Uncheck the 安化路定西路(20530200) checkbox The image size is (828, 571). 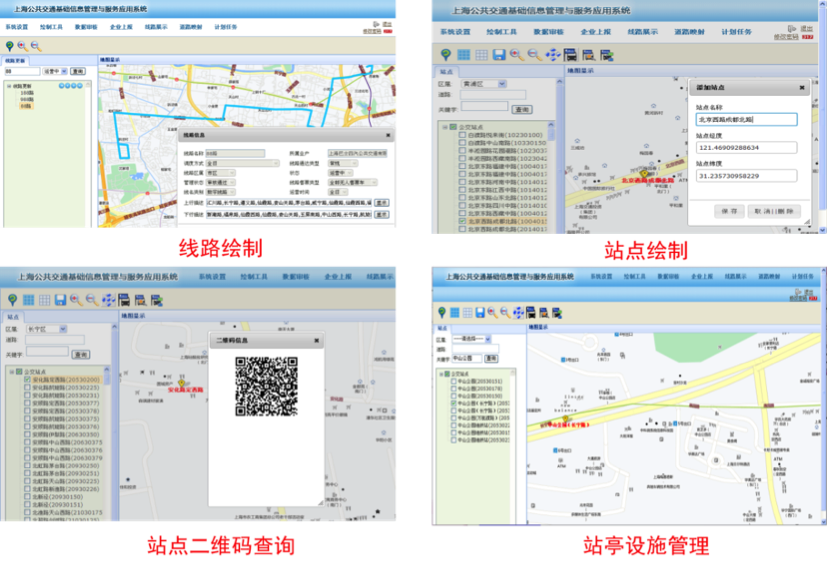click(27, 379)
